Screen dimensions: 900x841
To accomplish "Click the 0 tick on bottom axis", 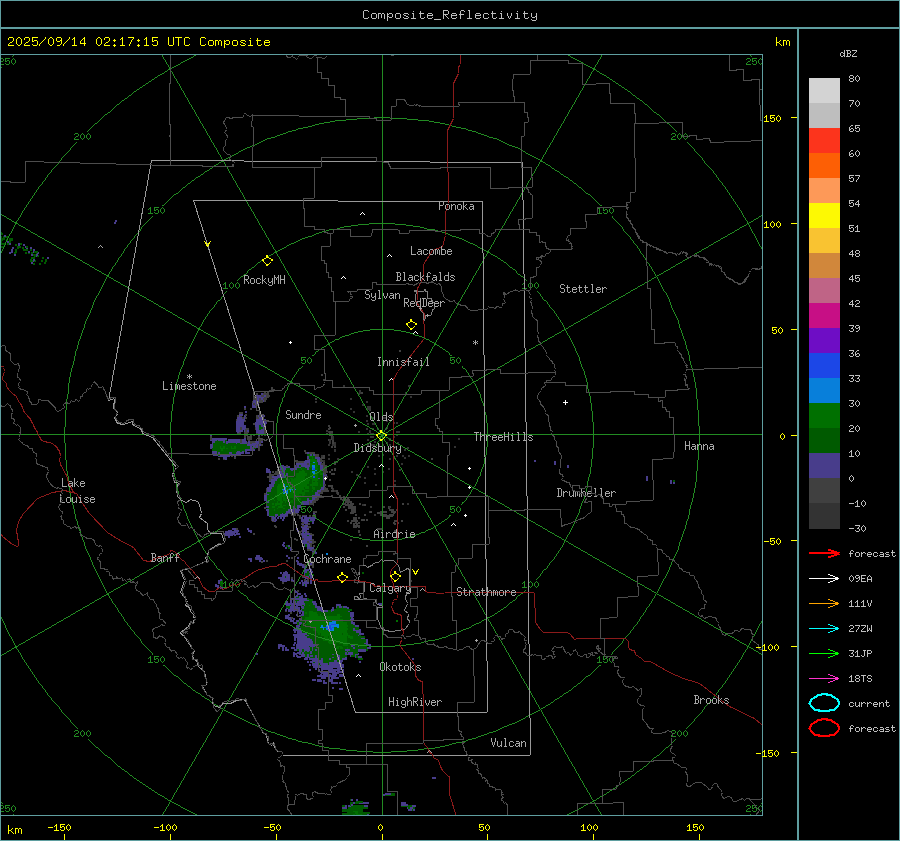I will (x=380, y=828).
